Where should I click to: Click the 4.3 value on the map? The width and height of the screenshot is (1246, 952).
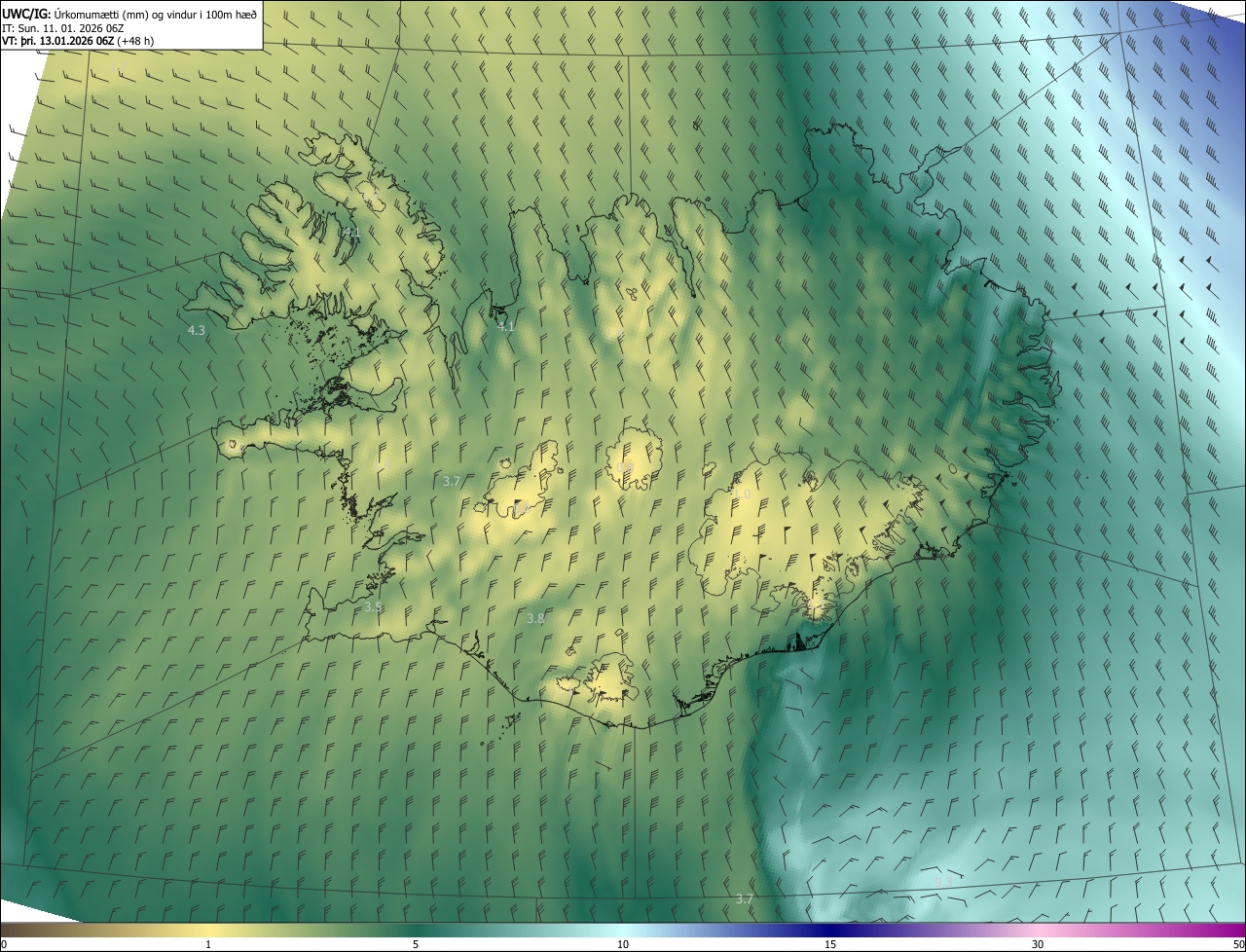click(197, 331)
